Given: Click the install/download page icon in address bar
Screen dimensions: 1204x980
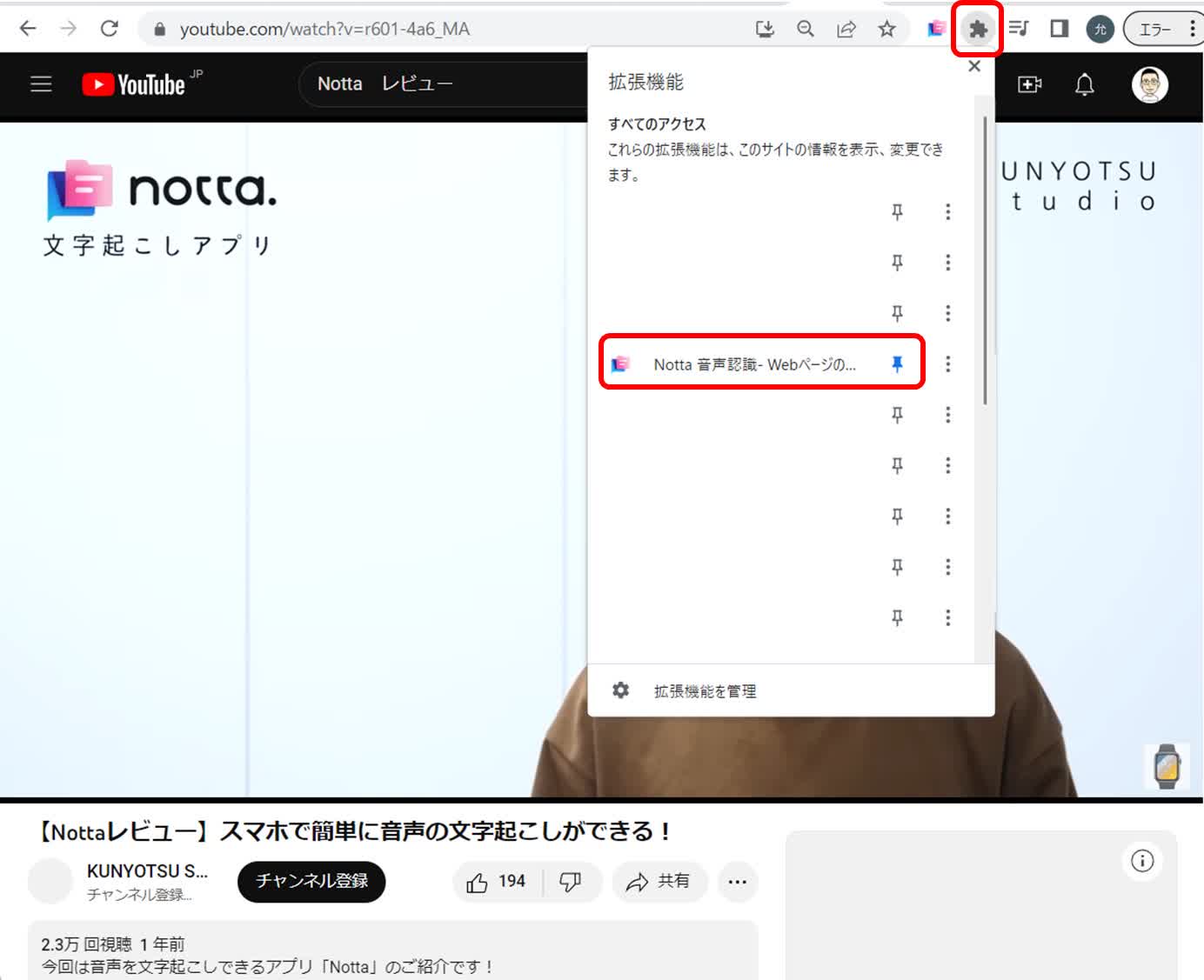Looking at the screenshot, I should [765, 30].
